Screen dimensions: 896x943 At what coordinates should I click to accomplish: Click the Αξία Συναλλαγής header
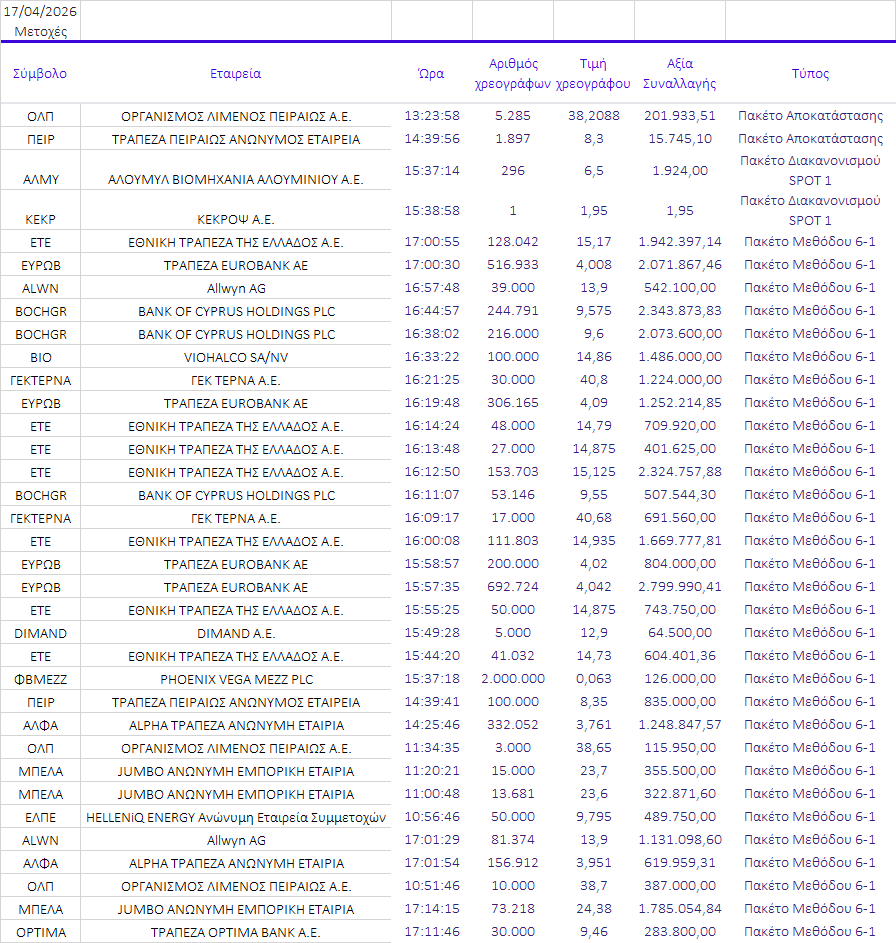pos(680,73)
